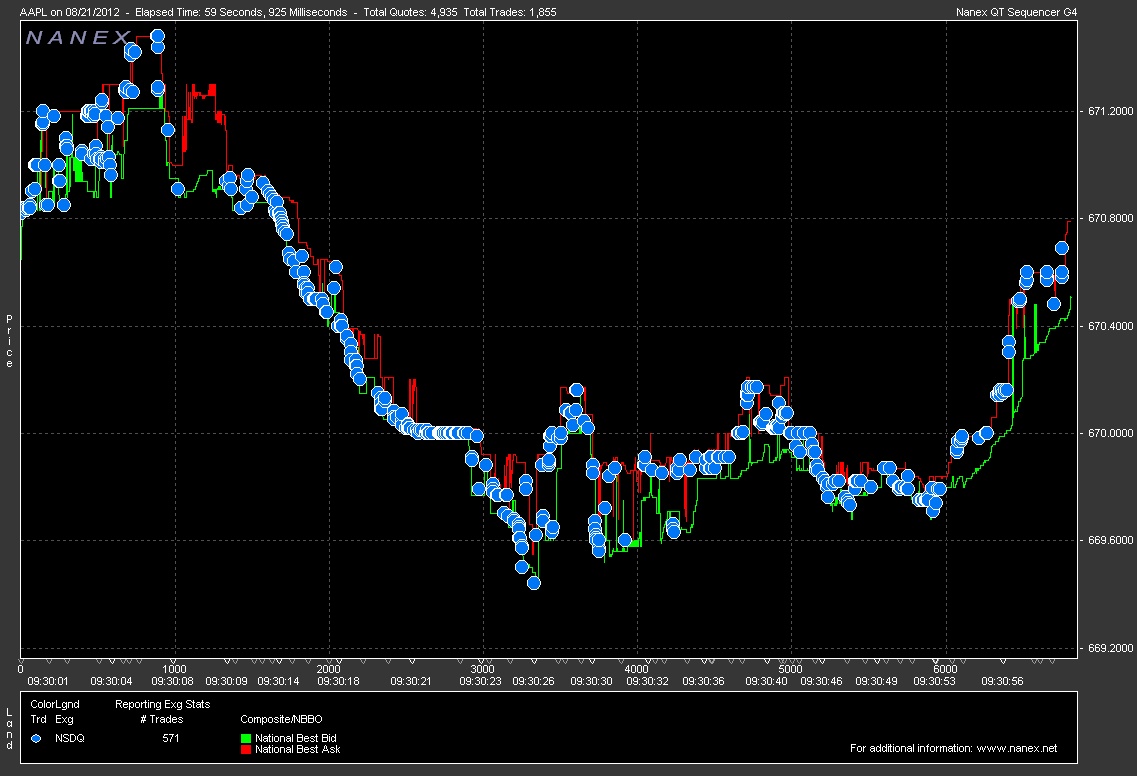Click the 09:30:09 time label

pos(226,681)
